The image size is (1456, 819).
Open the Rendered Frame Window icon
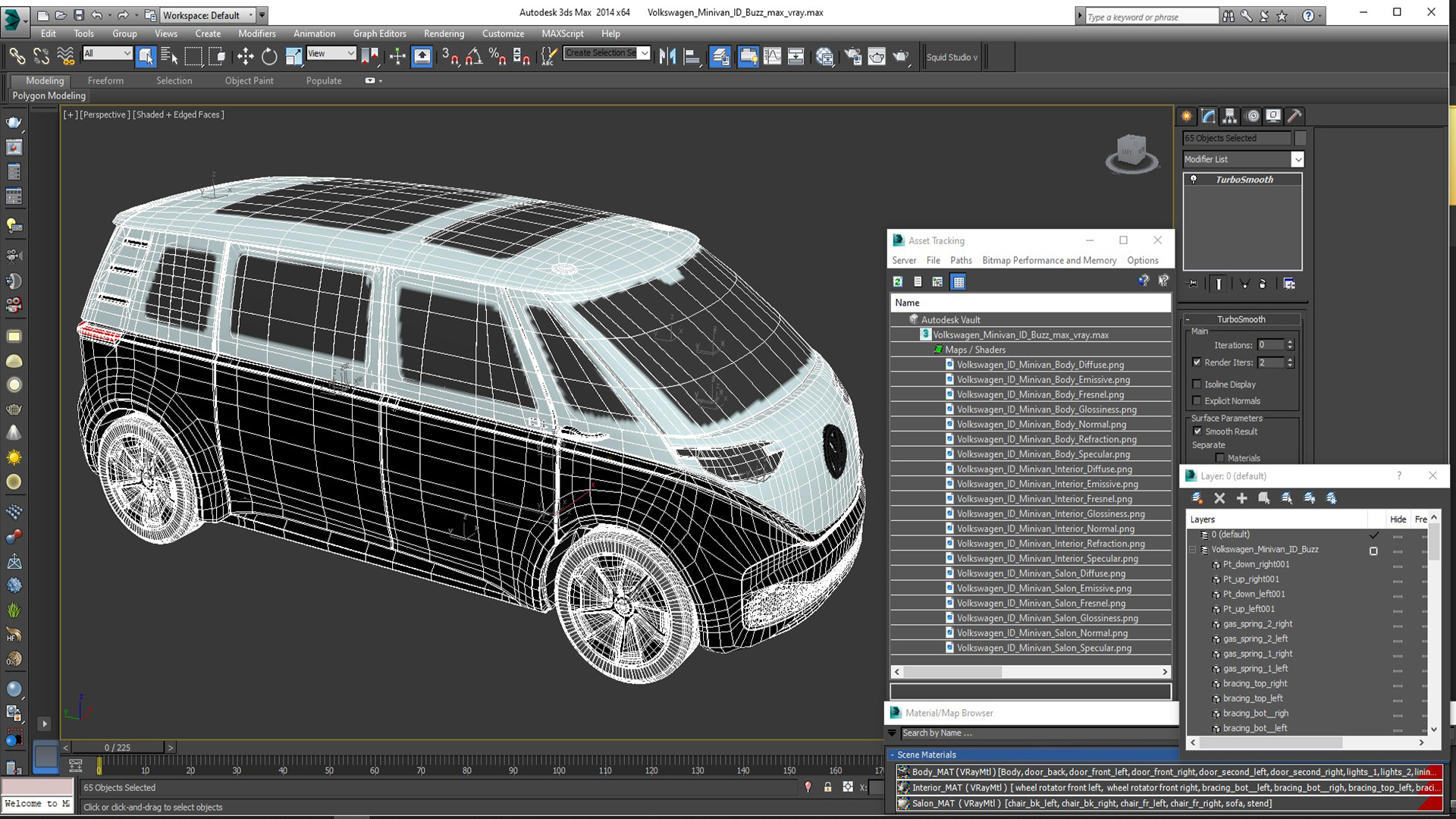(x=877, y=56)
